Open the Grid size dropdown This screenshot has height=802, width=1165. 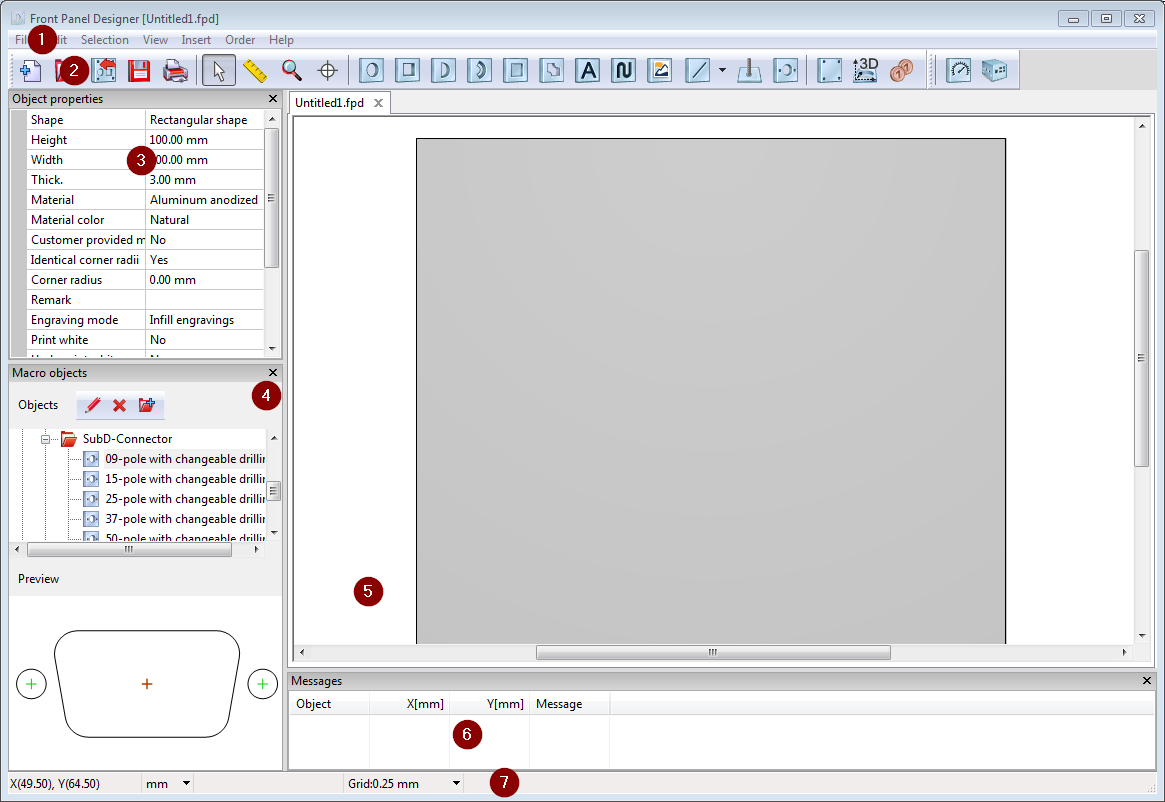pyautogui.click(x=457, y=783)
